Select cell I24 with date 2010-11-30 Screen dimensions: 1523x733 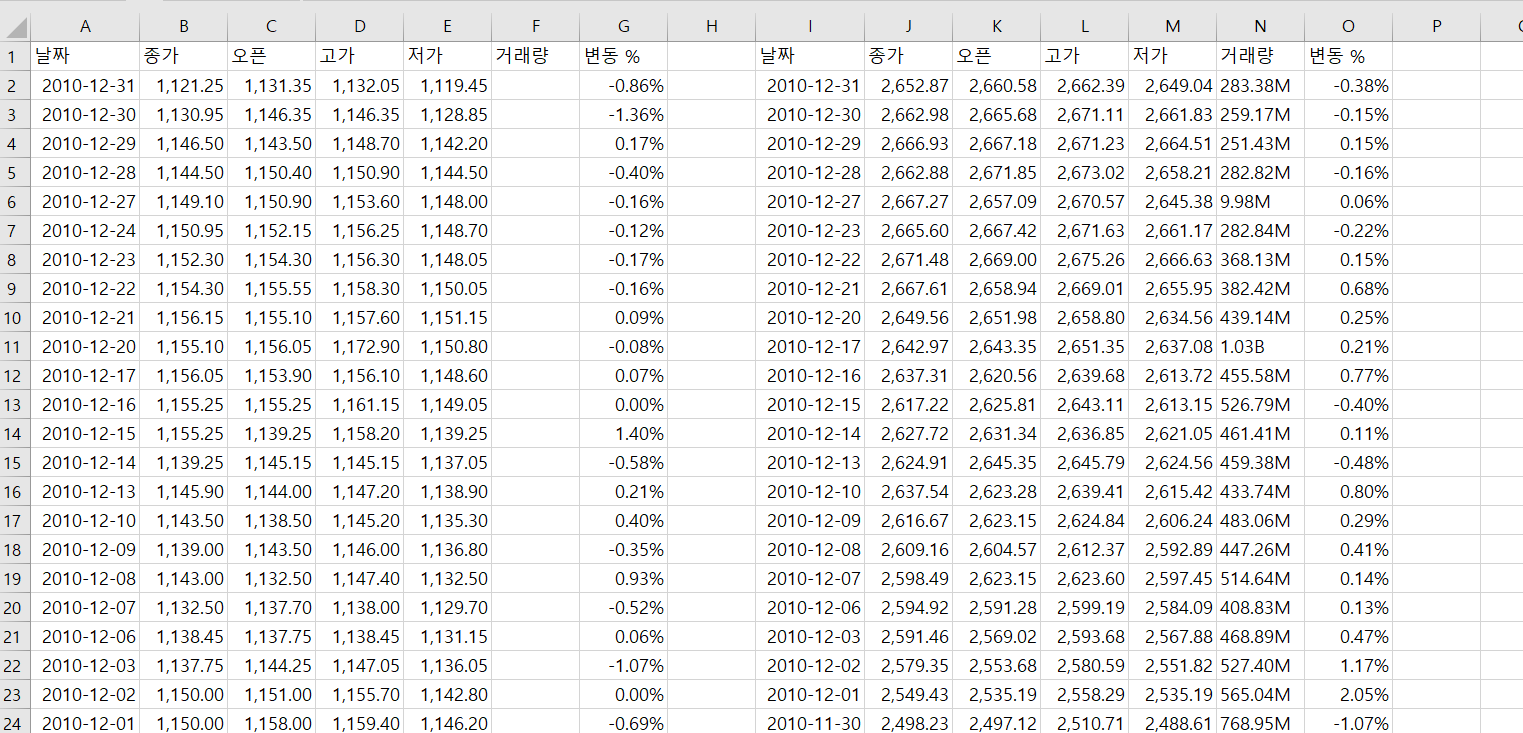pos(810,723)
